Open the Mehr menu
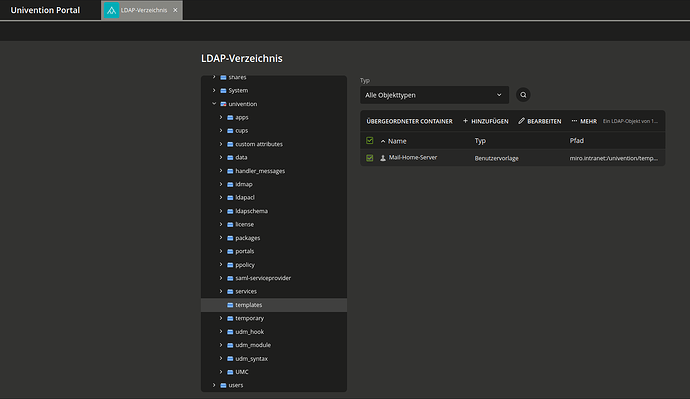This screenshot has height=399, width=690. point(584,121)
